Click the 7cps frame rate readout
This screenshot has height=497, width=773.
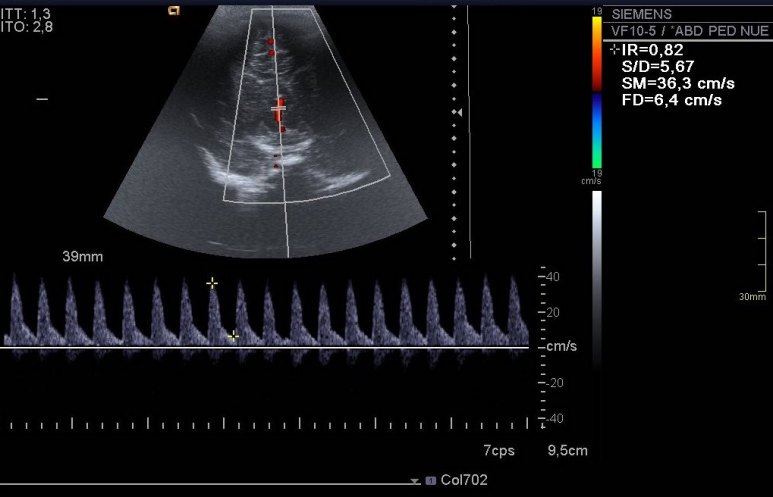[498, 451]
